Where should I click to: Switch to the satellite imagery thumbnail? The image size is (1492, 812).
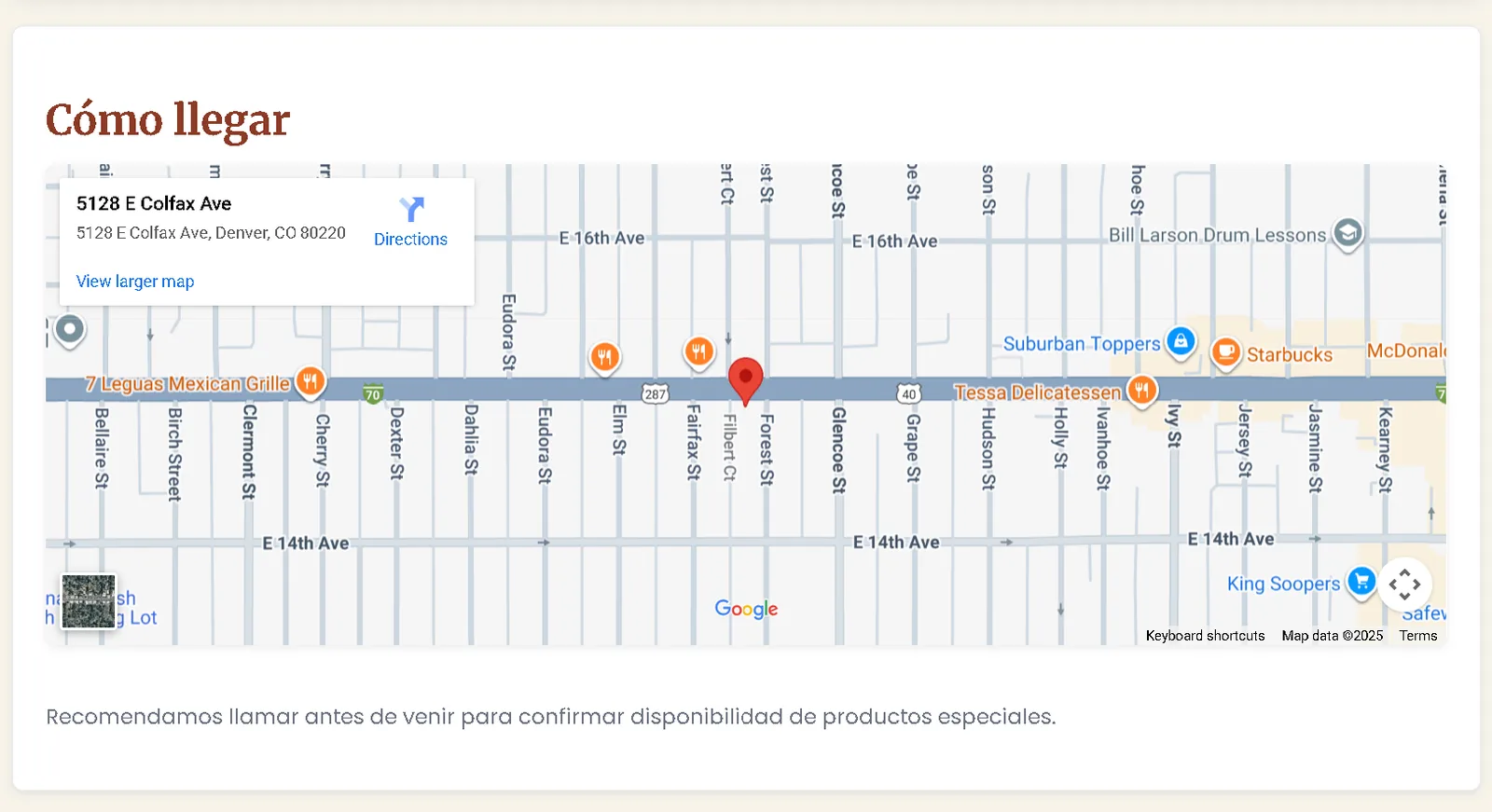[89, 601]
